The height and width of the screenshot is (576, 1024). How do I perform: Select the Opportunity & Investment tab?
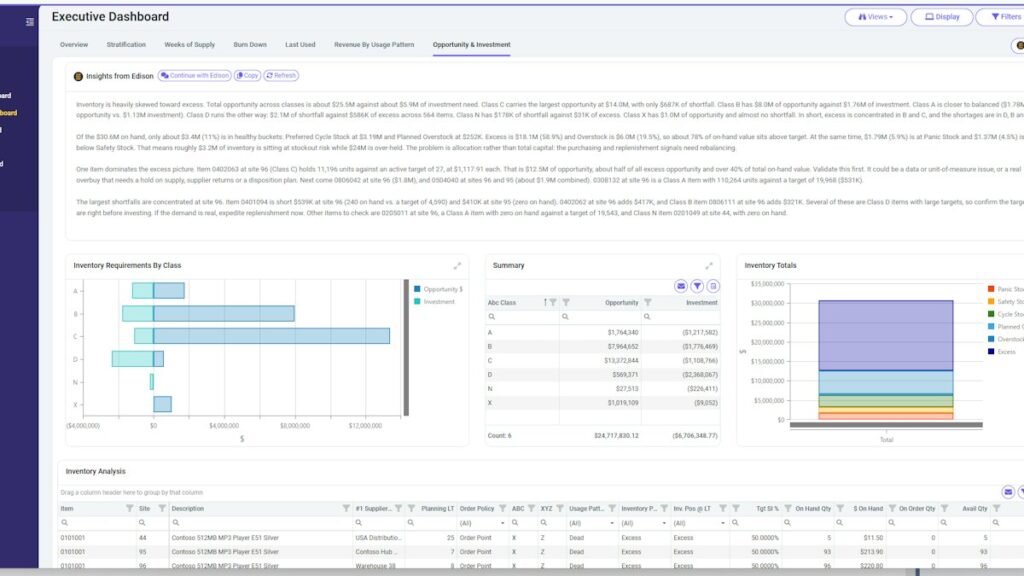point(472,45)
